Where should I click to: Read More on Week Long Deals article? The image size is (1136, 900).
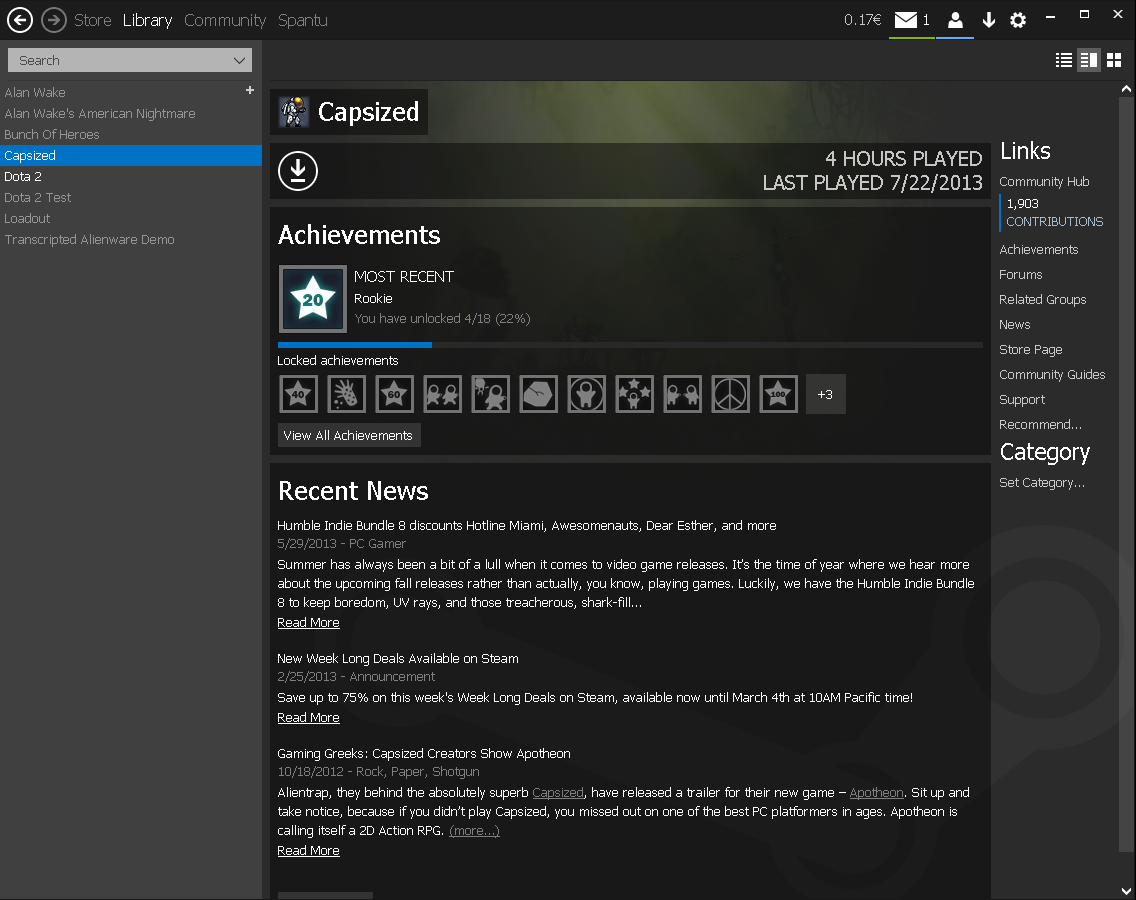pos(308,717)
